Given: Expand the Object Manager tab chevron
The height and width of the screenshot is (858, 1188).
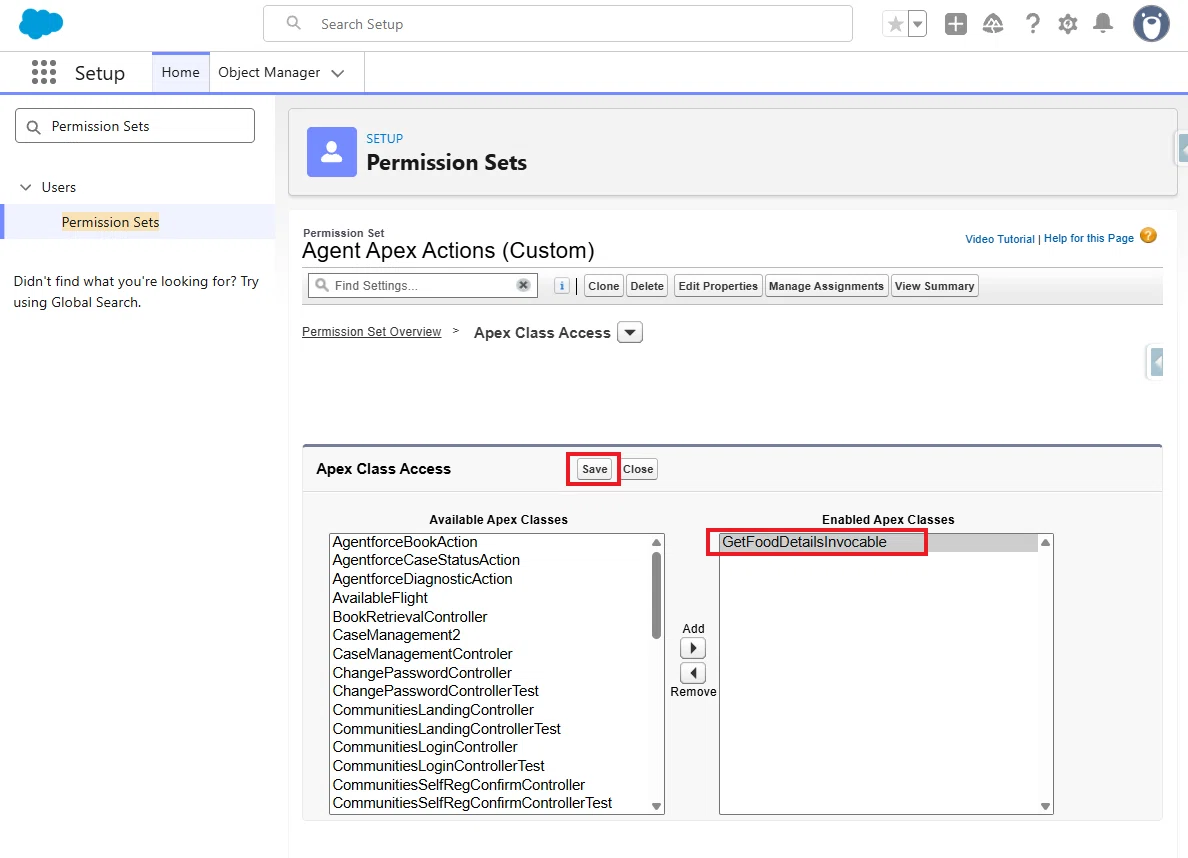Looking at the screenshot, I should point(338,73).
